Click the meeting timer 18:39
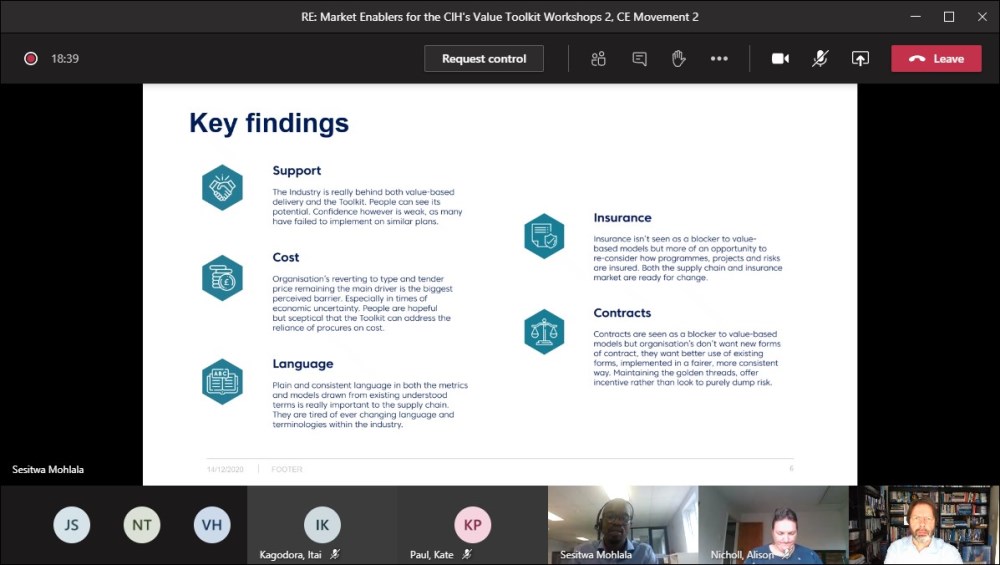 pos(65,59)
